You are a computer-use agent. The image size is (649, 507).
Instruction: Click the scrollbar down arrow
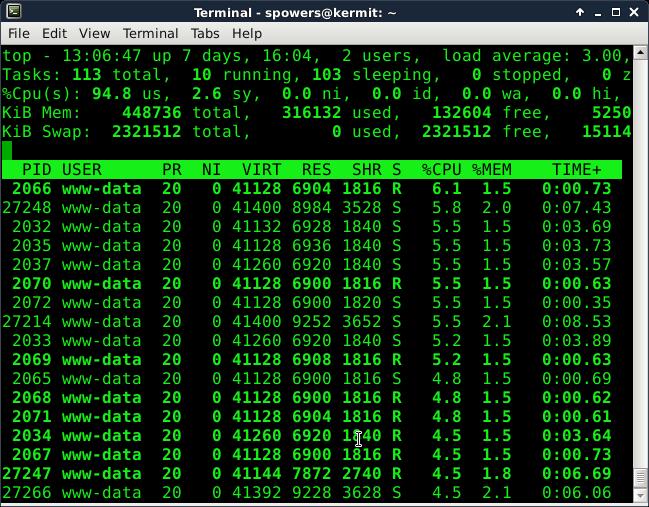click(x=641, y=494)
